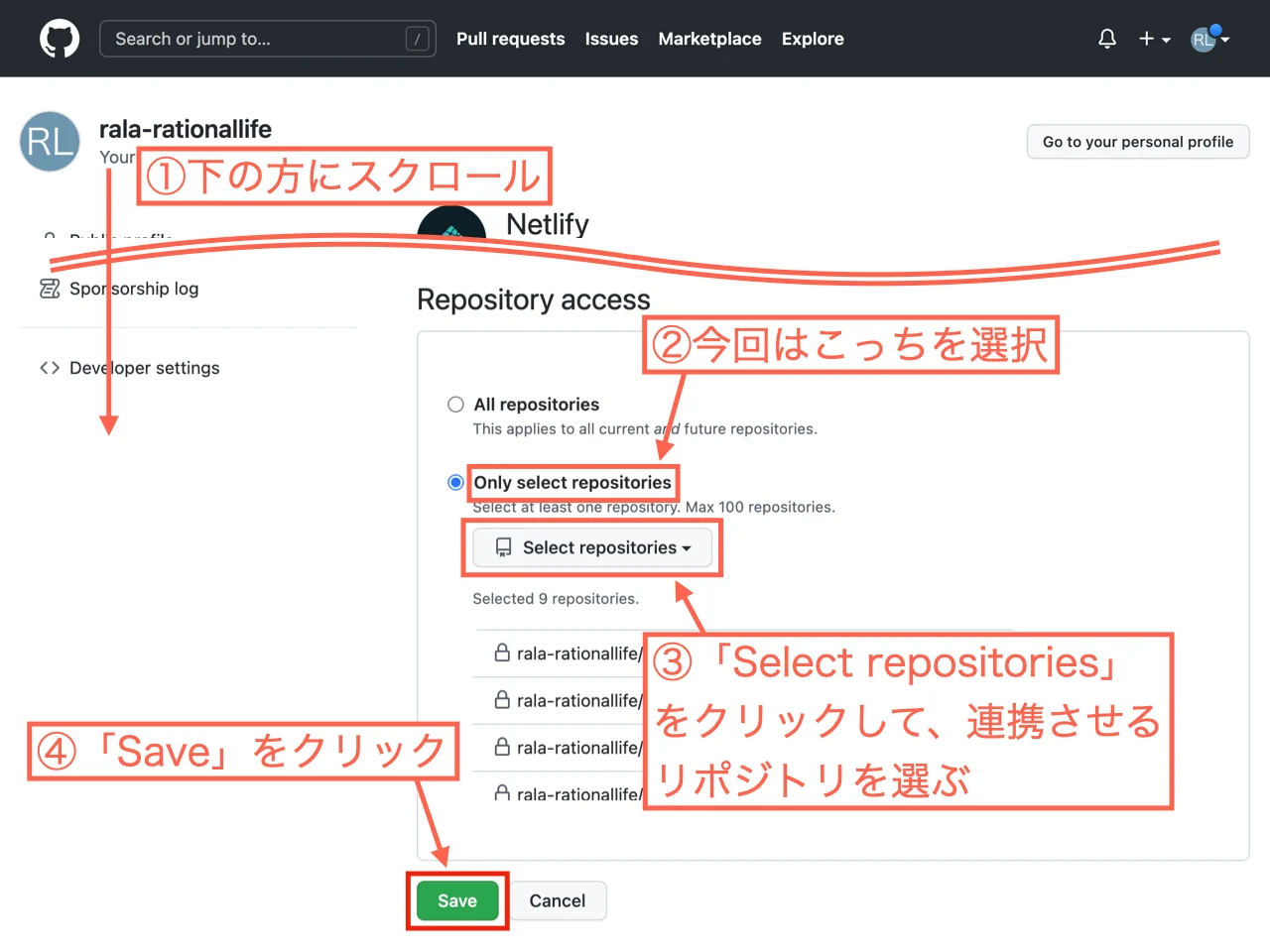Click Go to your personal profile

(x=1137, y=141)
